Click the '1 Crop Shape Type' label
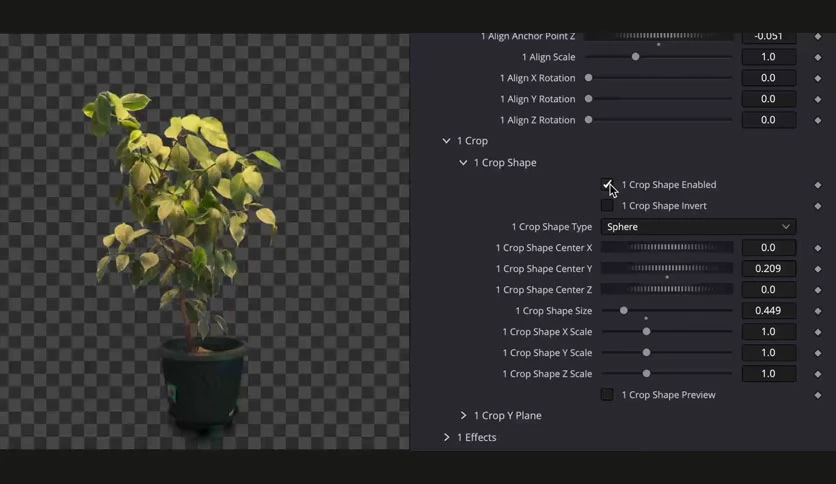The height and width of the screenshot is (484, 836). tap(552, 227)
